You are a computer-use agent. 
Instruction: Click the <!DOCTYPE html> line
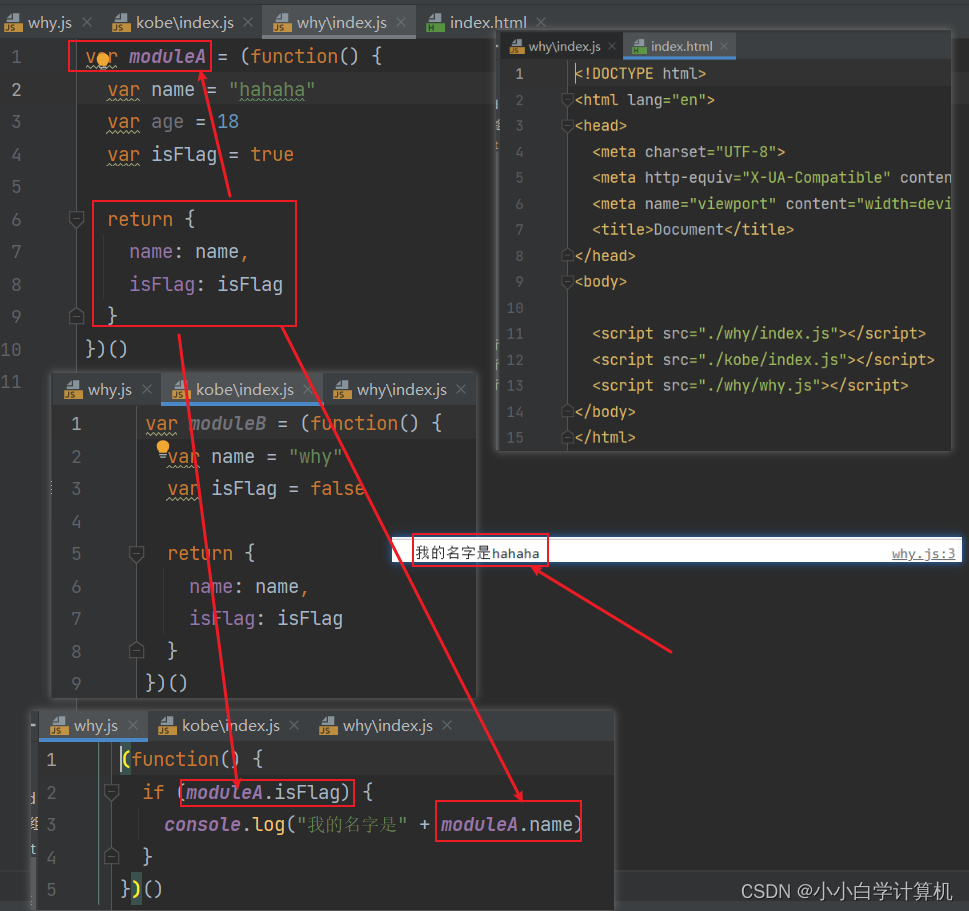coord(640,74)
